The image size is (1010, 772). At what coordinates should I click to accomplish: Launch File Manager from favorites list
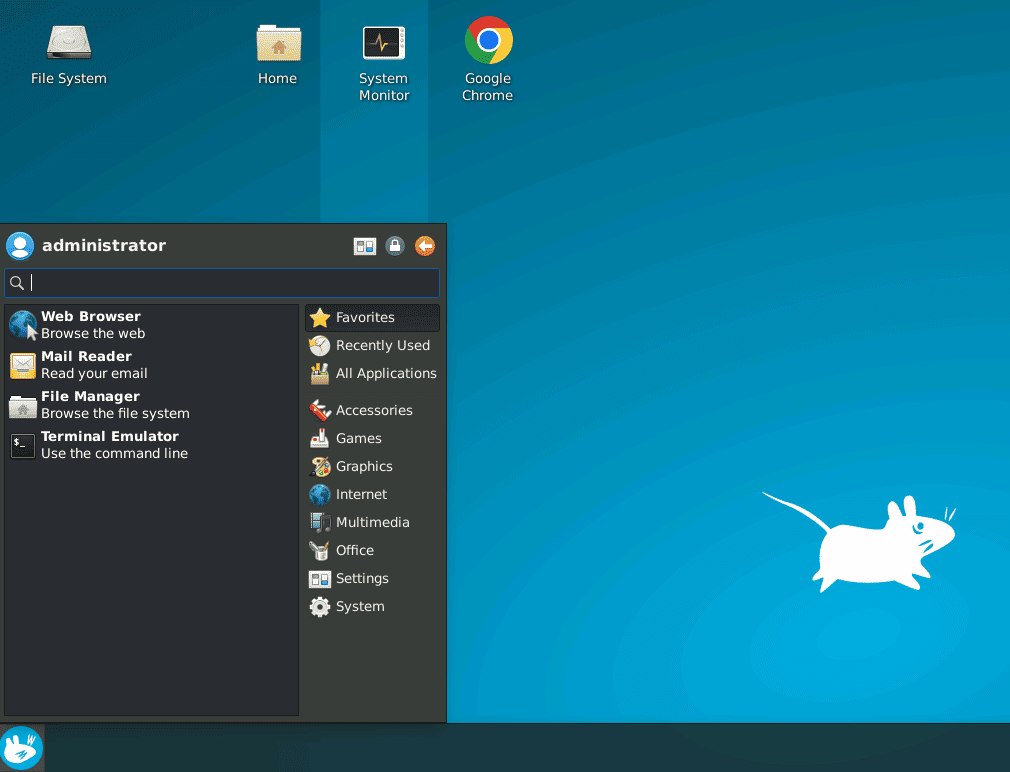152,405
